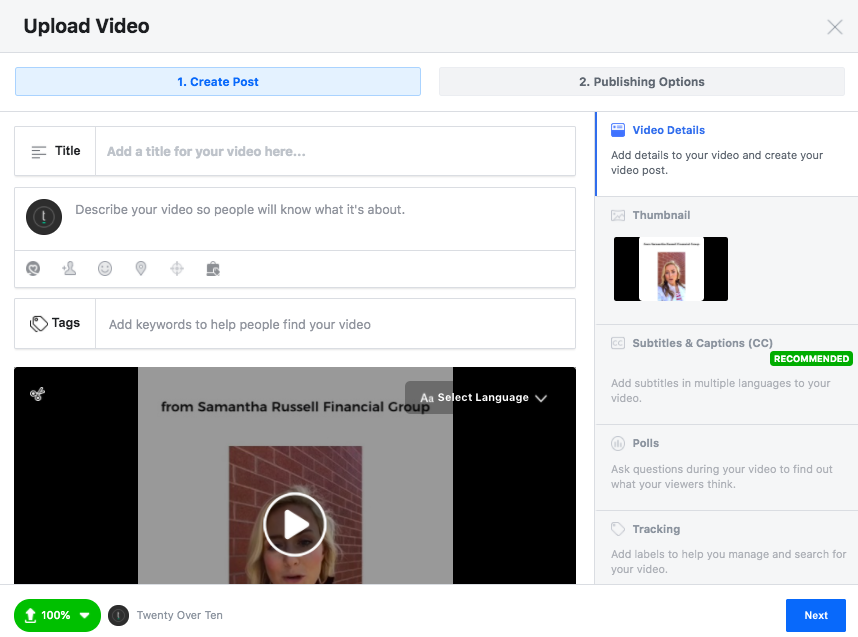Click the video title input field
The height and width of the screenshot is (637, 858).
click(335, 152)
